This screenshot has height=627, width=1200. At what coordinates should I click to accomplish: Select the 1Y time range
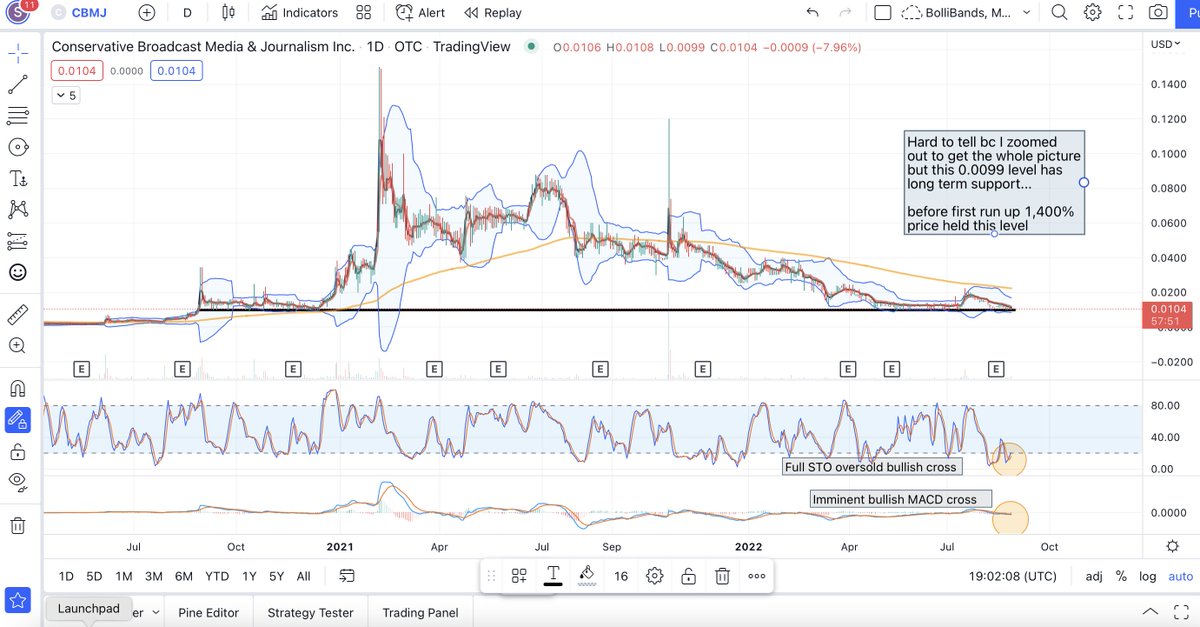tap(249, 576)
